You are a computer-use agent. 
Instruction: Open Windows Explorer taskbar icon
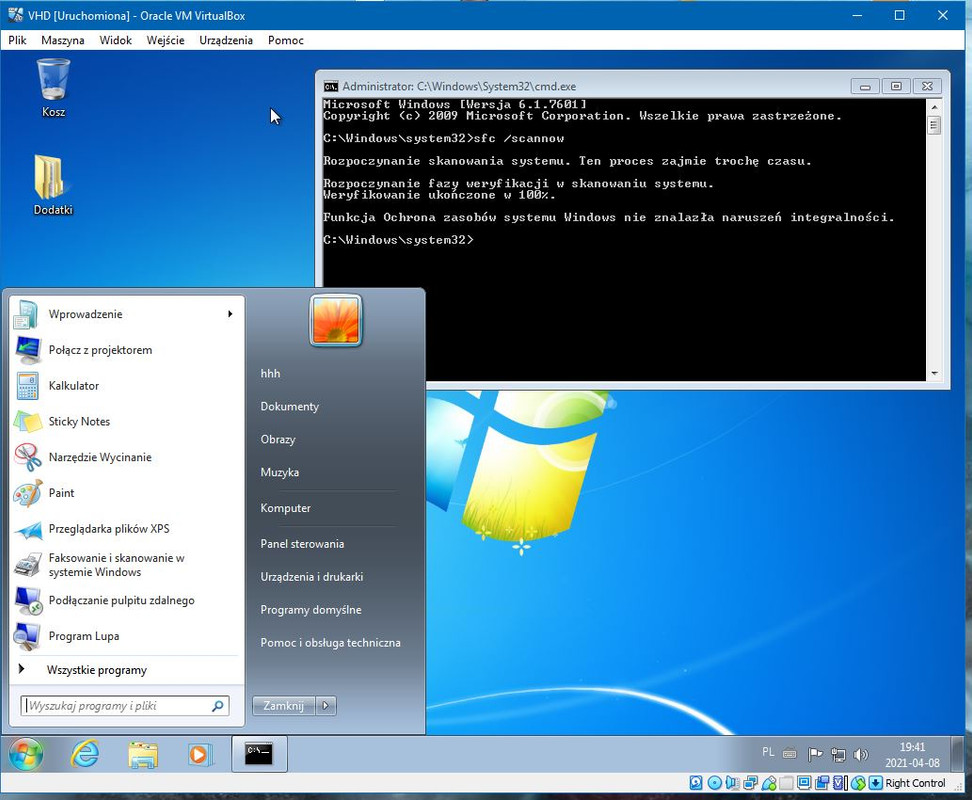pos(143,754)
